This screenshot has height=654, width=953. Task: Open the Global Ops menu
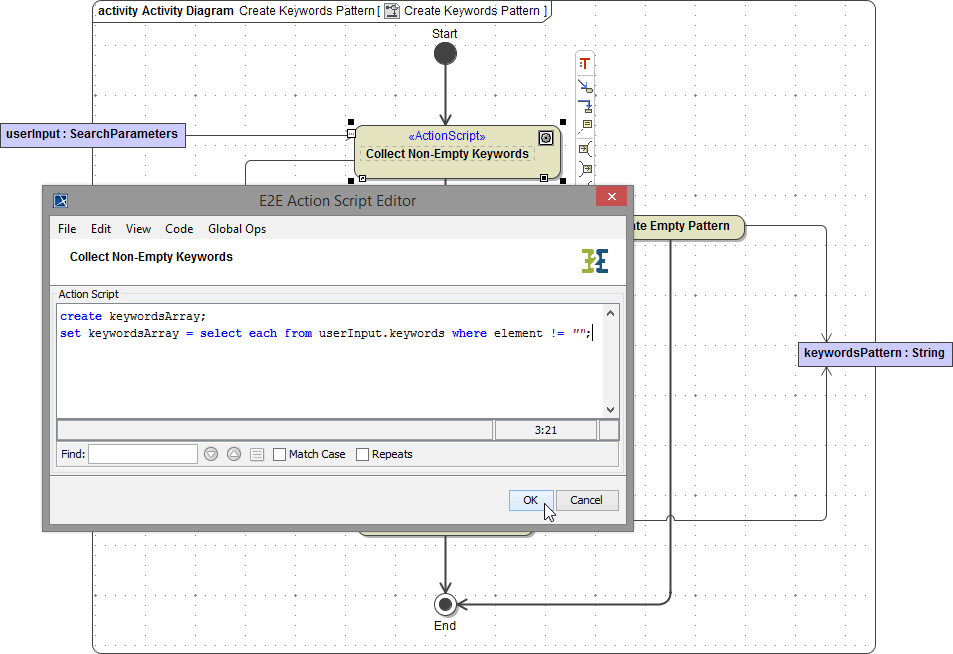click(x=237, y=228)
